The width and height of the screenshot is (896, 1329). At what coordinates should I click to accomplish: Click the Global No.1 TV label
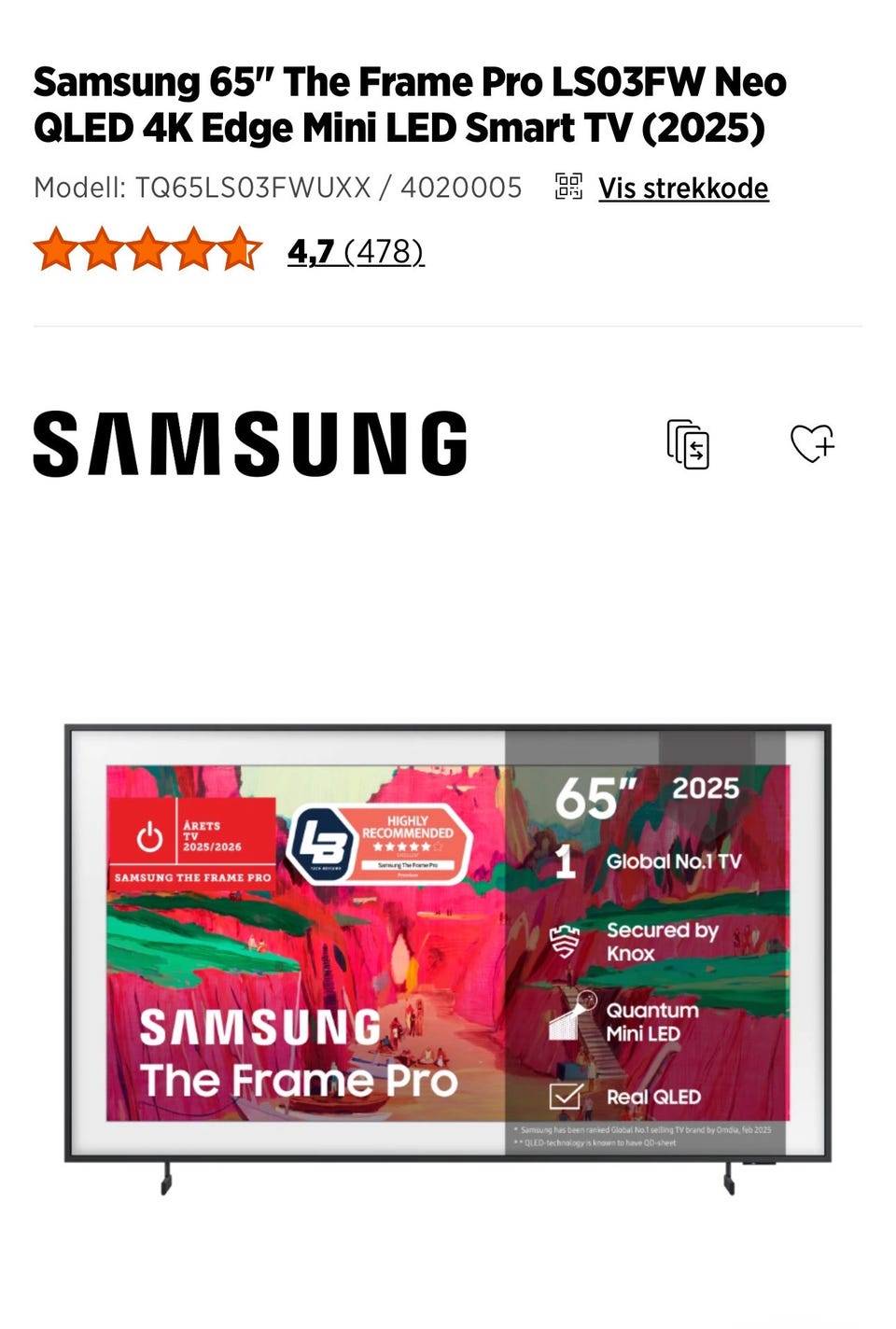coord(674,861)
